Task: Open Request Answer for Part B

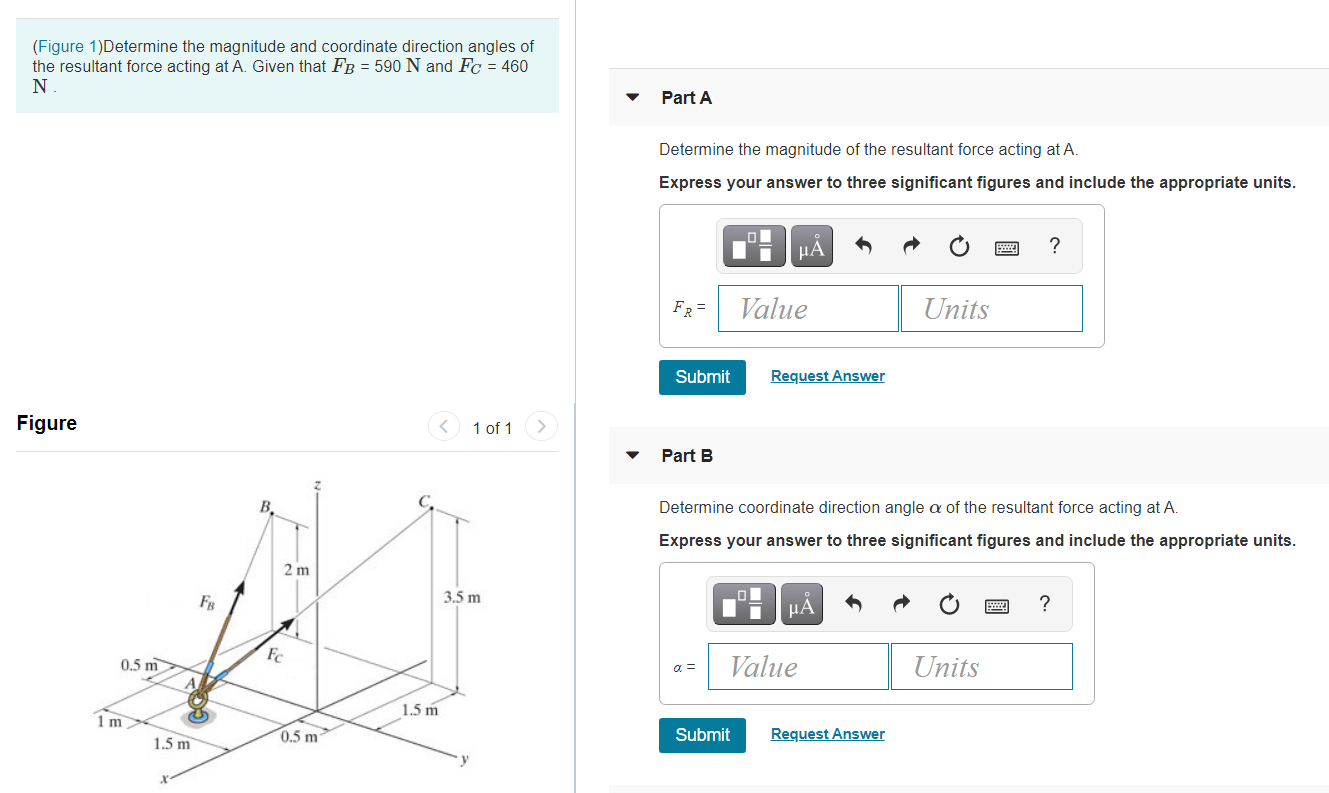Action: pos(827,733)
